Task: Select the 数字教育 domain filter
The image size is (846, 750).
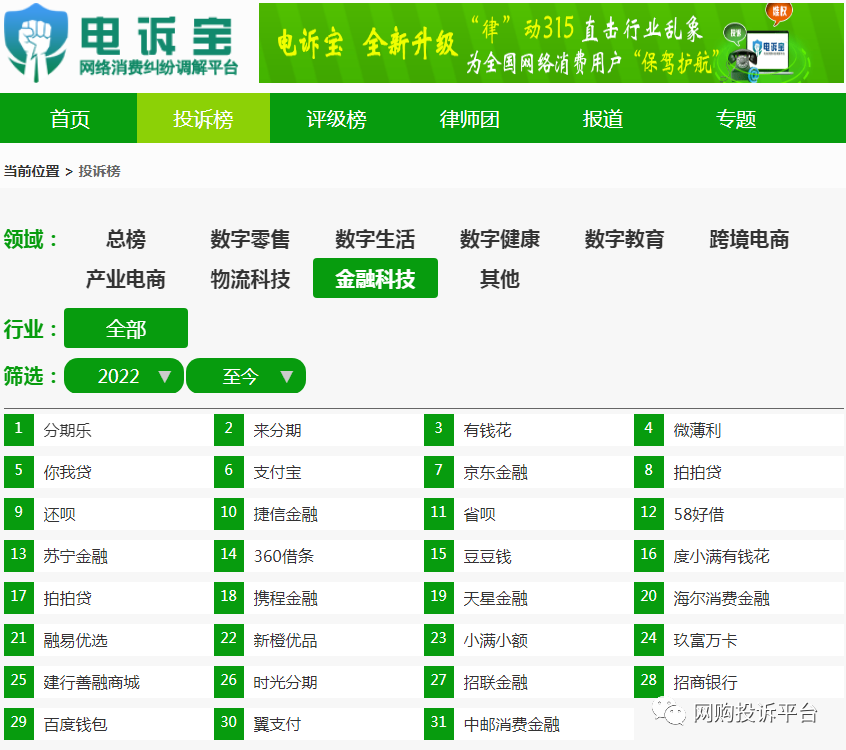Action: point(624,238)
